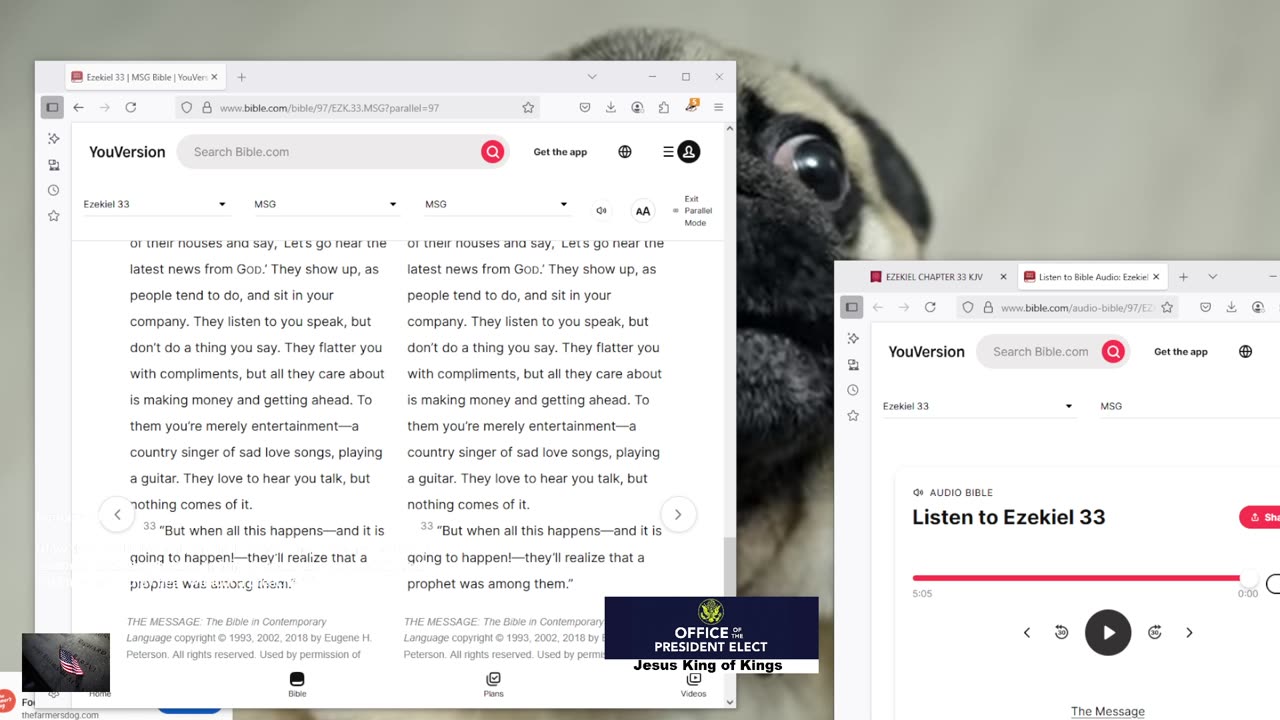1280x720 pixels.
Task: Click the red search icon in the right audio window
Action: pos(1113,352)
